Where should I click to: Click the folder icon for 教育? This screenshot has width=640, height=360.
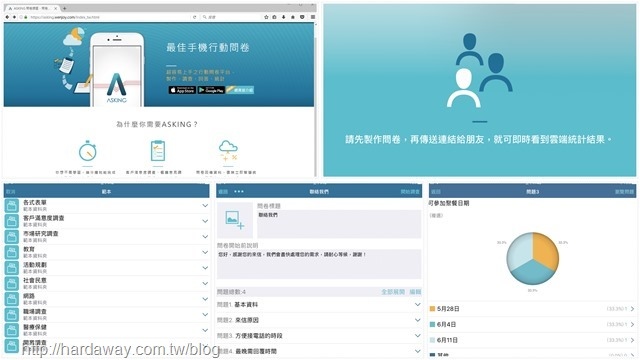pyautogui.click(x=12, y=252)
